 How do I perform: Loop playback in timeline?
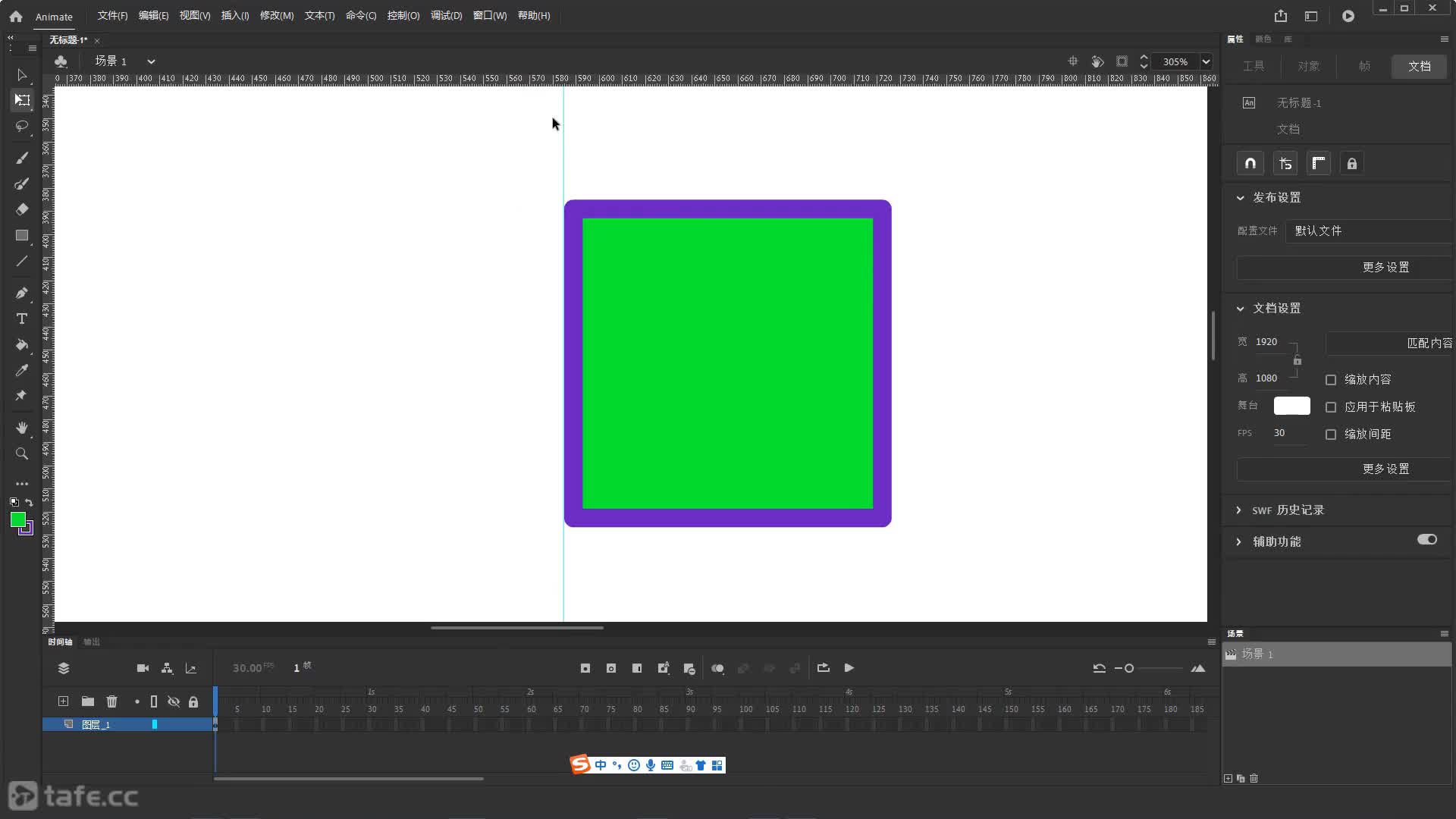[823, 668]
